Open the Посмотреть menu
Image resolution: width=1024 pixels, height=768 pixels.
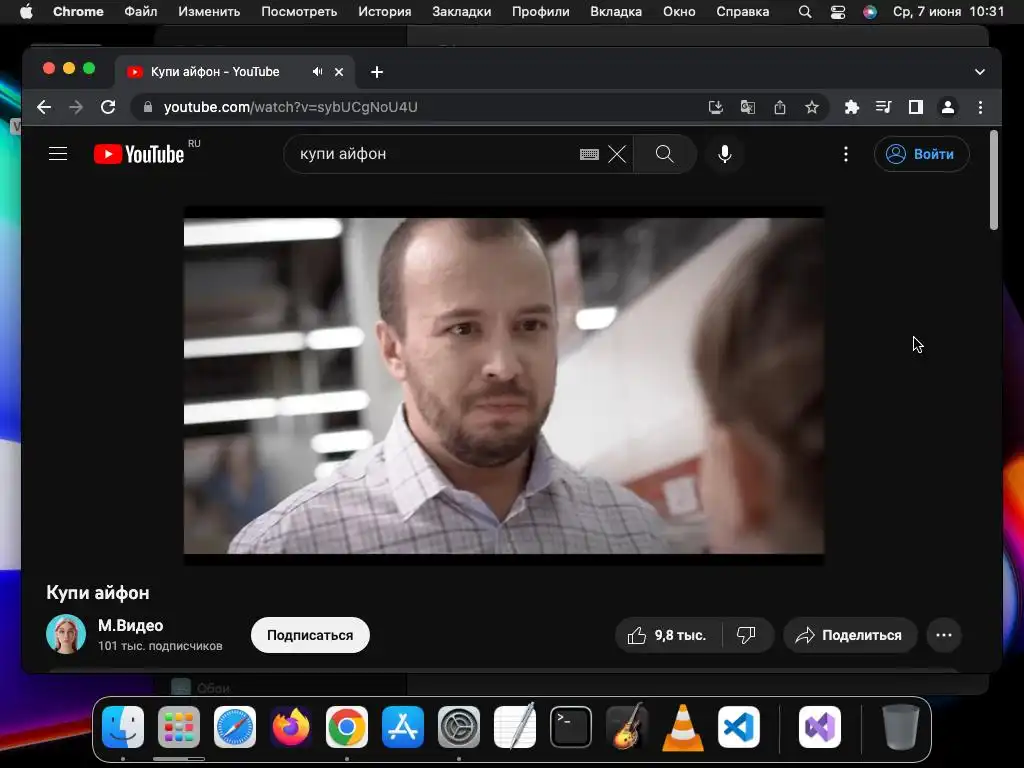[x=299, y=12]
